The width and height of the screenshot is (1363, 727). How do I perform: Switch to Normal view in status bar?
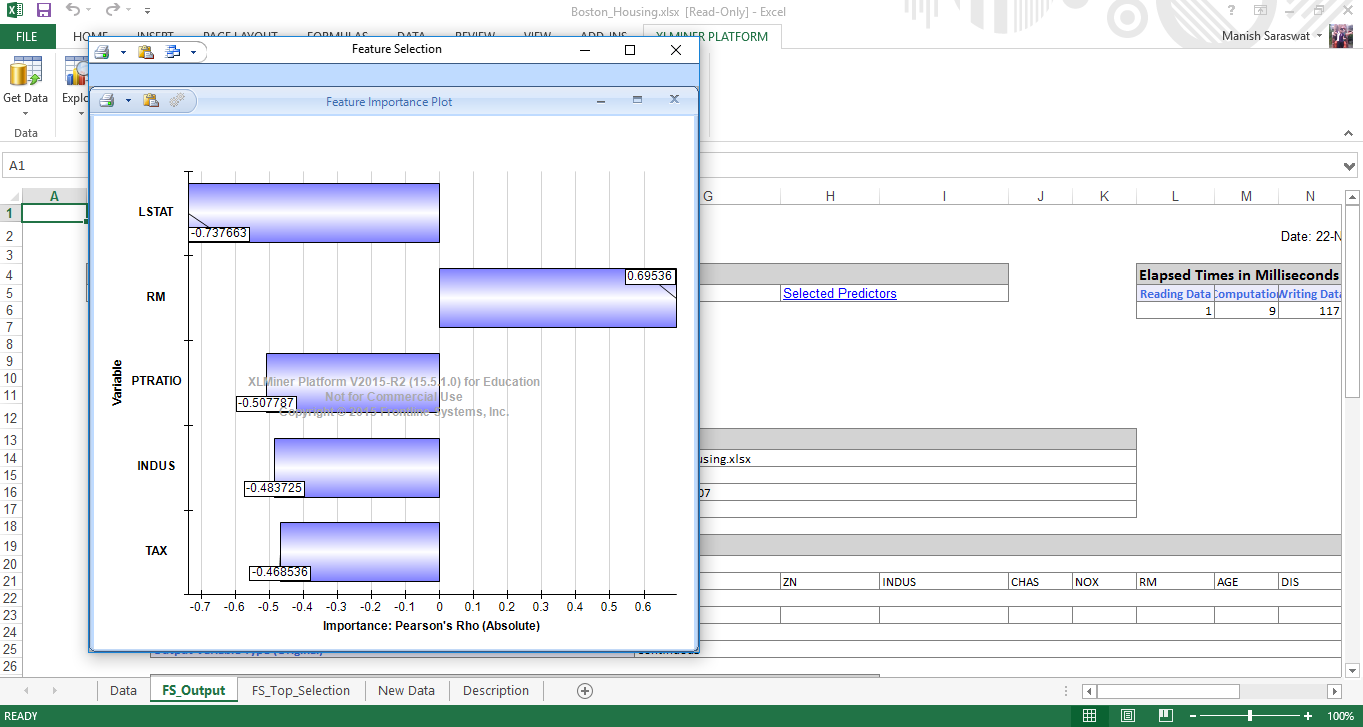1090,716
